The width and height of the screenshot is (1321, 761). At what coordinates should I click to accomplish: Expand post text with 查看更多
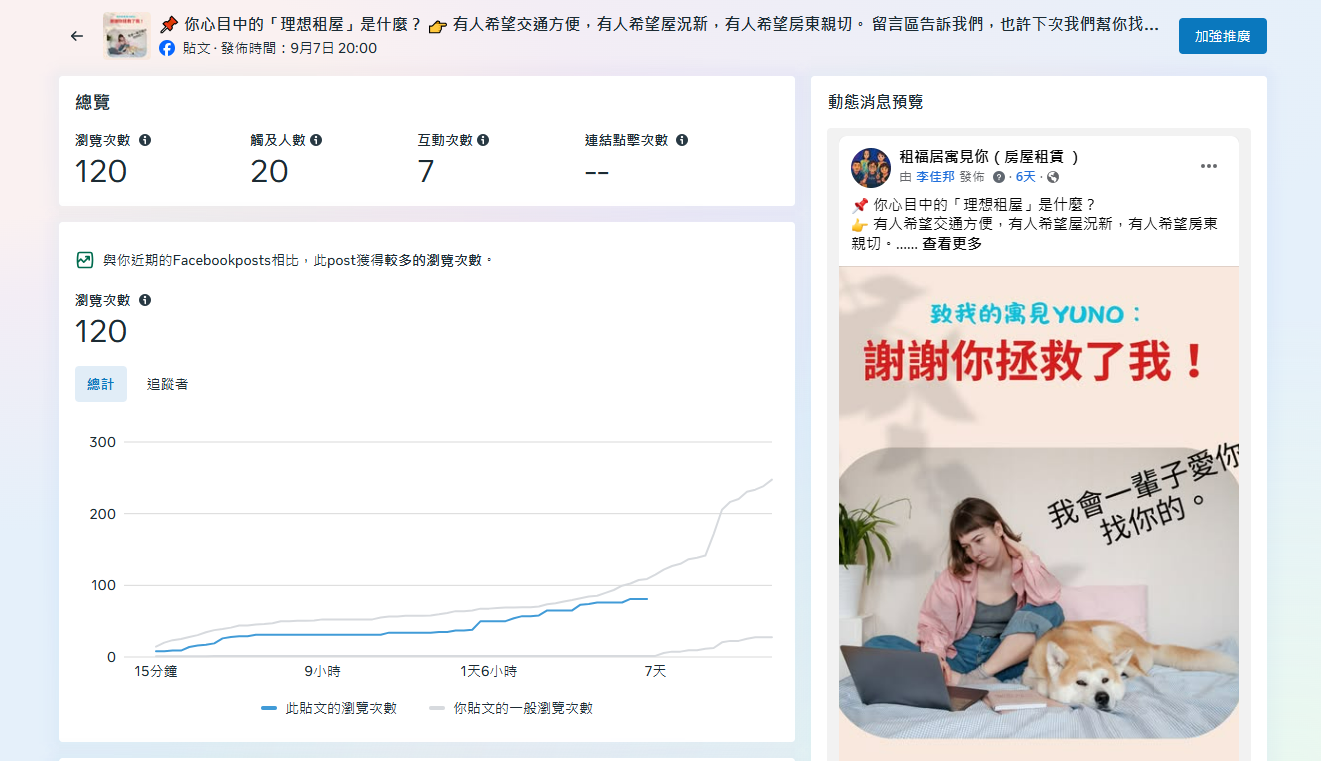pos(952,243)
